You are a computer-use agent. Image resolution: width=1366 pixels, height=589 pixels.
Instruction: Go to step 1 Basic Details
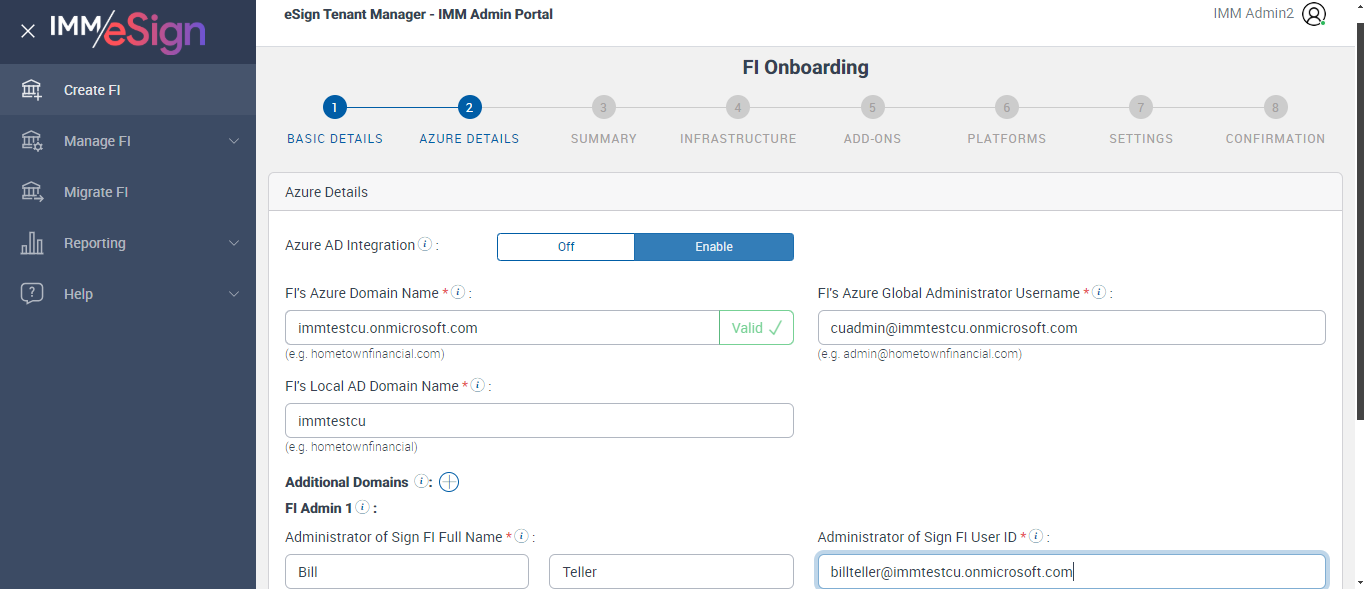335,107
